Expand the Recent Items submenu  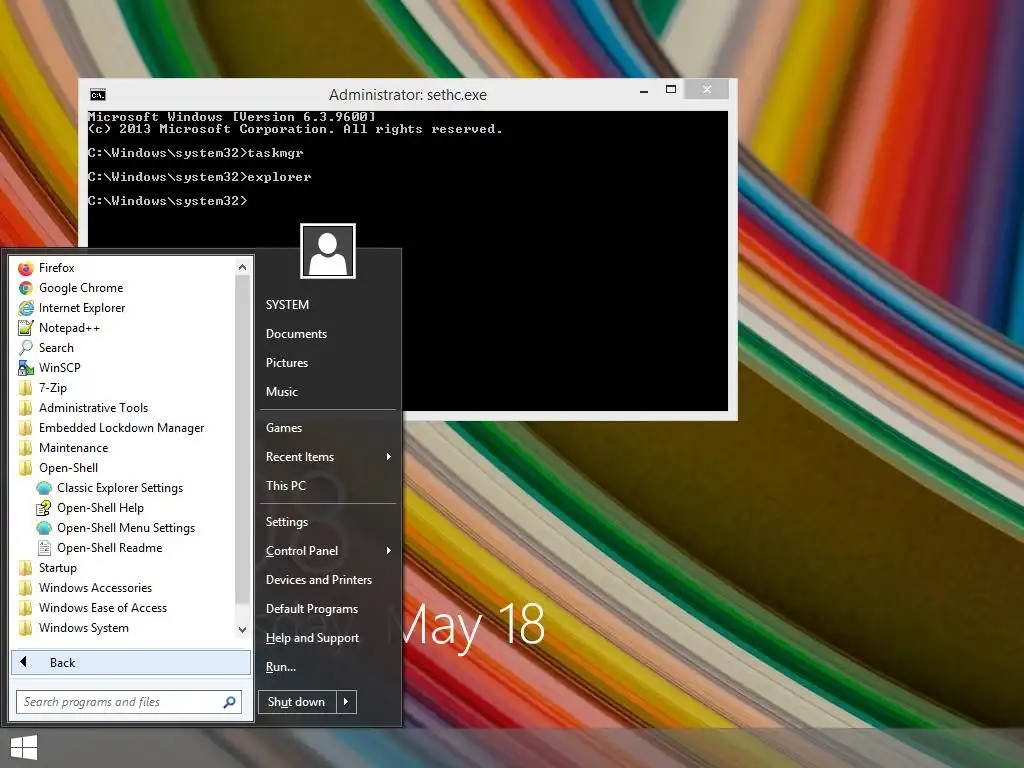(x=328, y=456)
